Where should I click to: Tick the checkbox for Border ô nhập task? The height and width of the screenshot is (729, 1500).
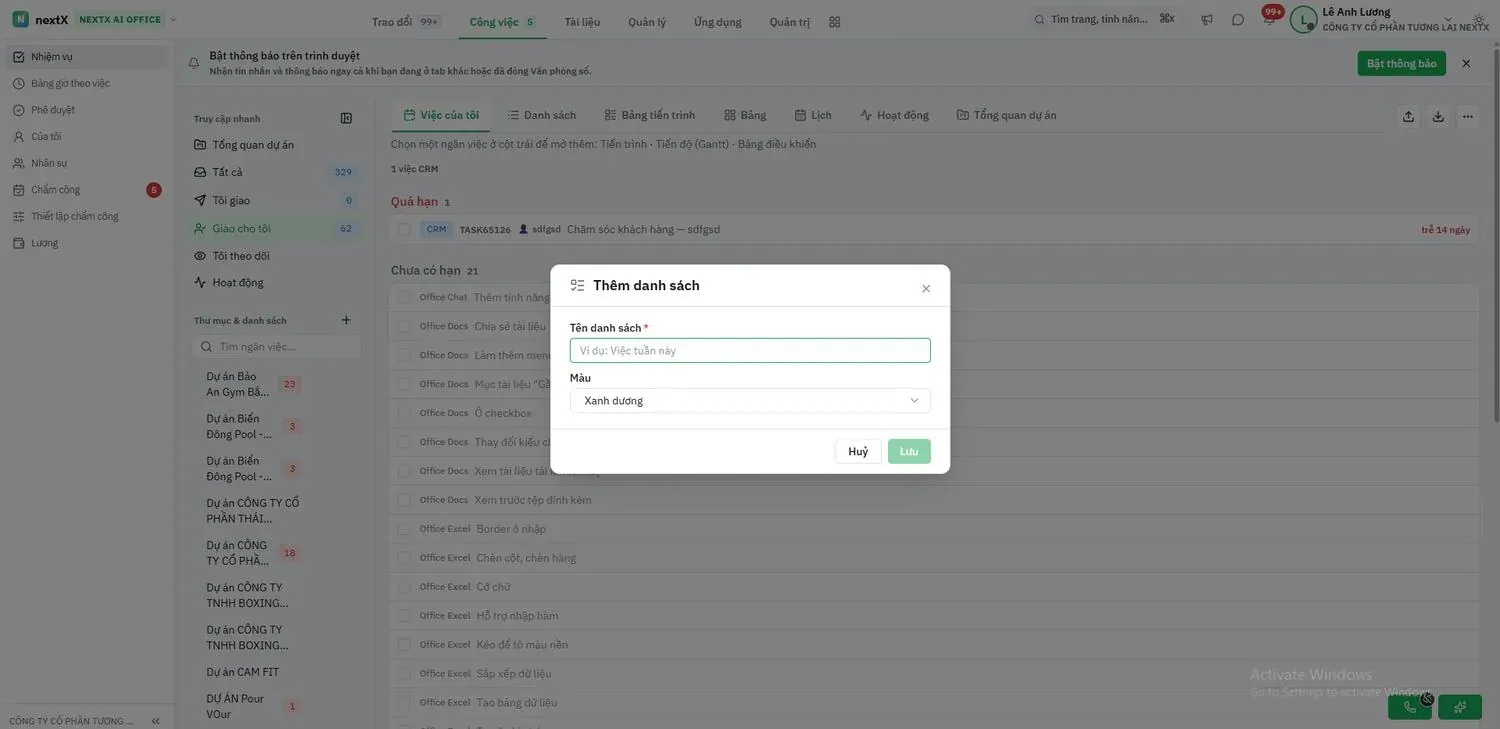[x=404, y=528]
